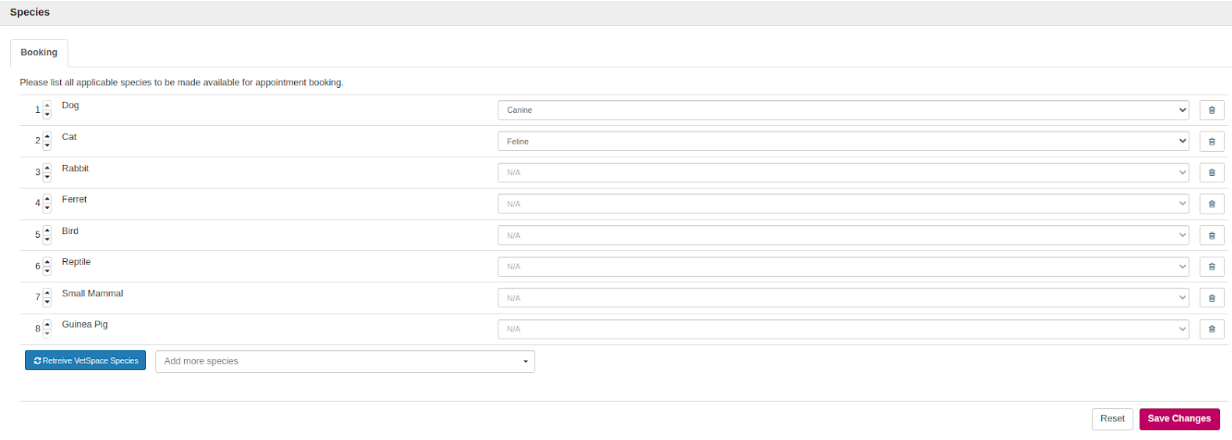
Task: Adjust order stepper for Dog row
Action: 47,110
